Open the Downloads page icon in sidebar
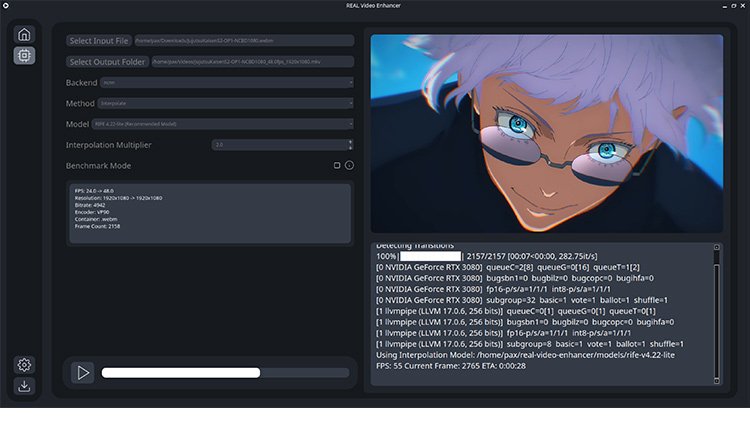Viewport: 750px width, 428px height. pyautogui.click(x=24, y=386)
